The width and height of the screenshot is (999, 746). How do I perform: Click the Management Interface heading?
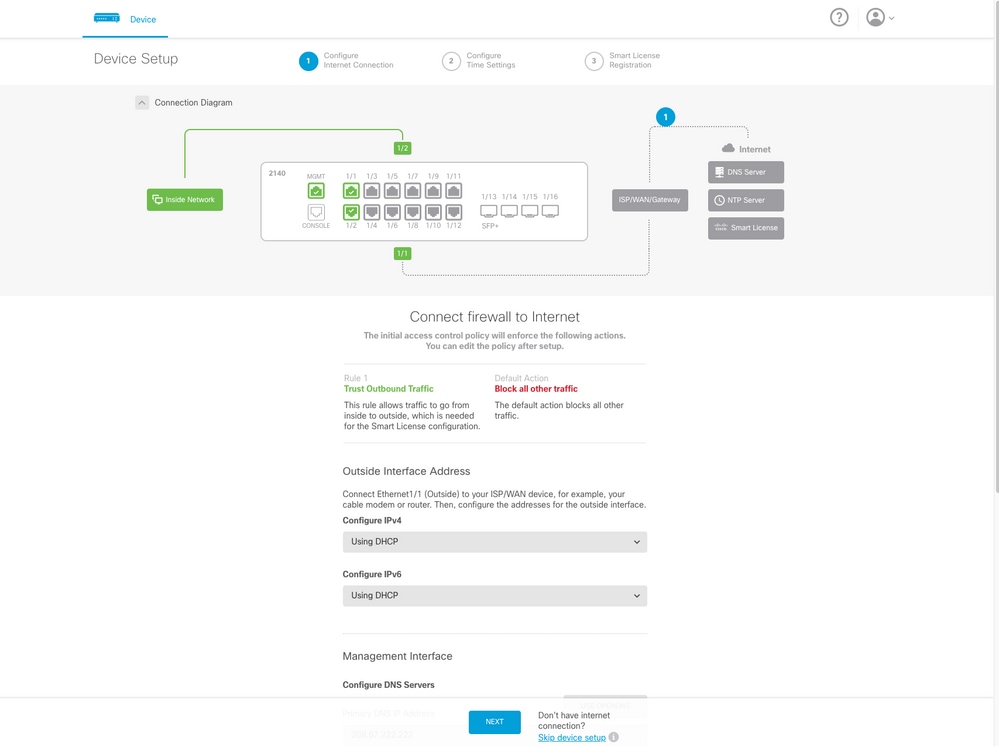click(x=398, y=656)
